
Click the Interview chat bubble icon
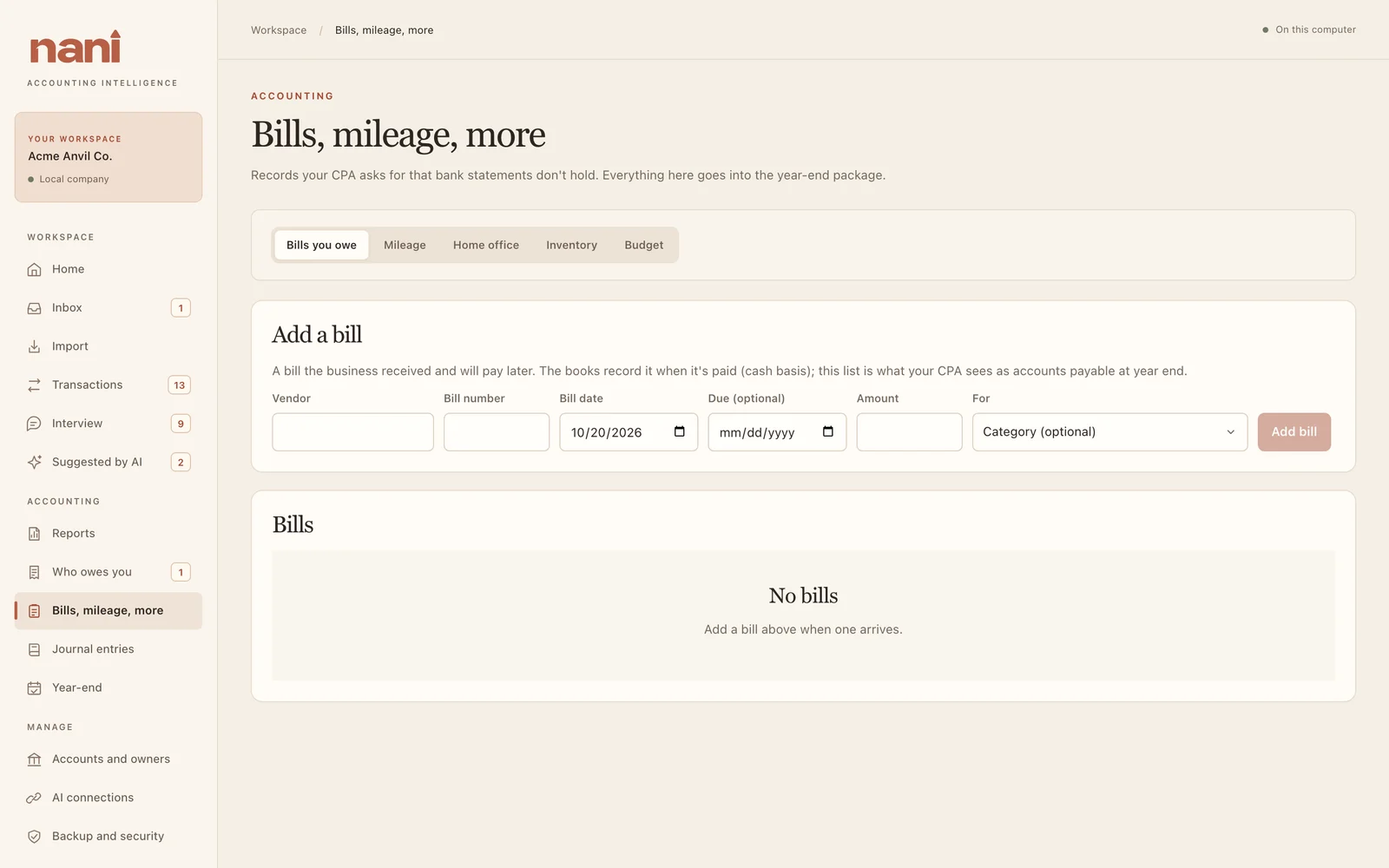[x=34, y=424]
